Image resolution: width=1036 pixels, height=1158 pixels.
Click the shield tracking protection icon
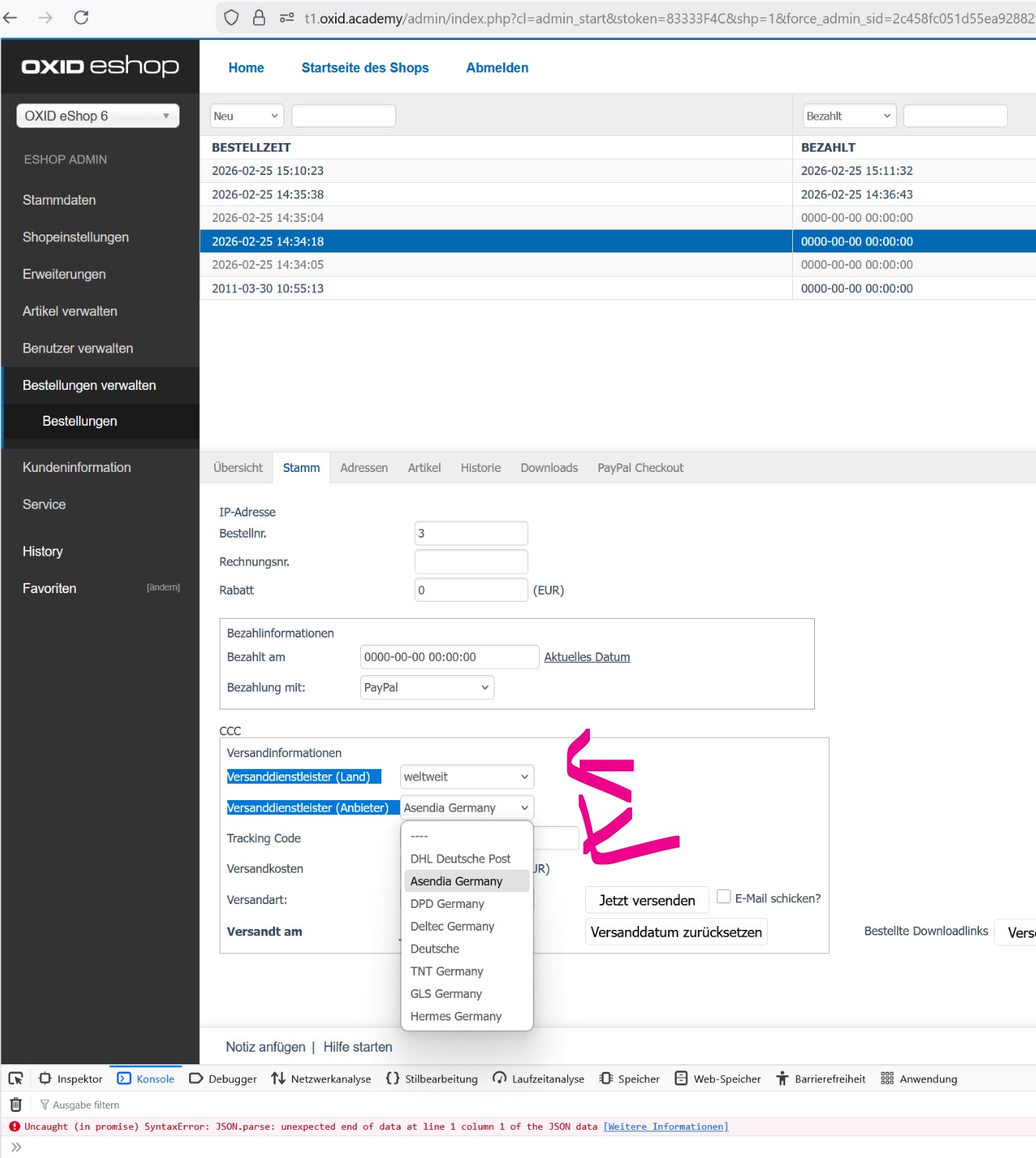(231, 17)
